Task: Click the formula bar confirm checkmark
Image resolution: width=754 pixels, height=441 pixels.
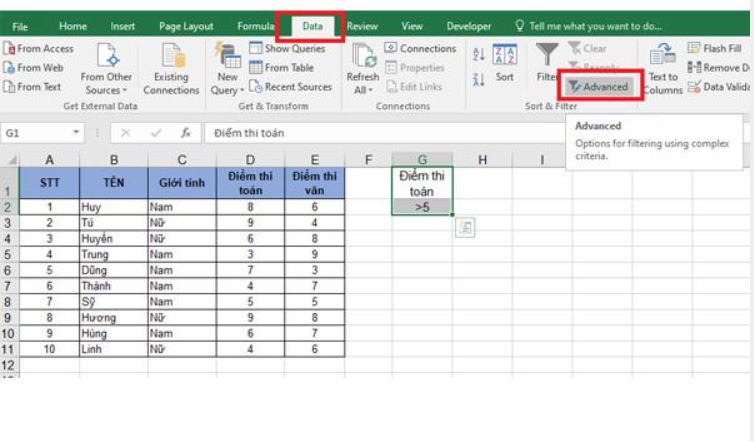Action: [155, 133]
